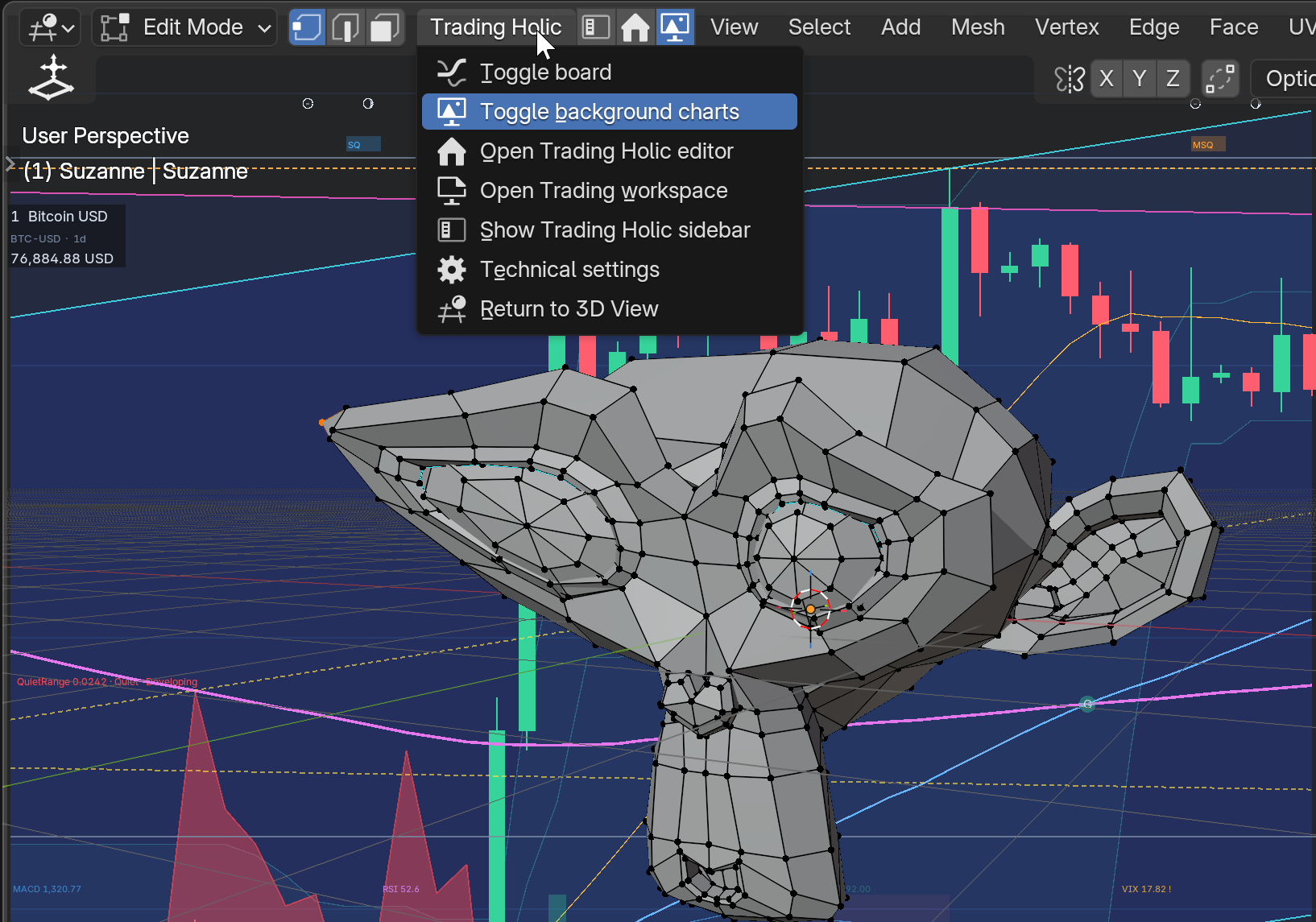Viewport: 1316px width, 922px height.
Task: Select the orange vertex on Suzanne's ear tip
Action: click(x=322, y=422)
